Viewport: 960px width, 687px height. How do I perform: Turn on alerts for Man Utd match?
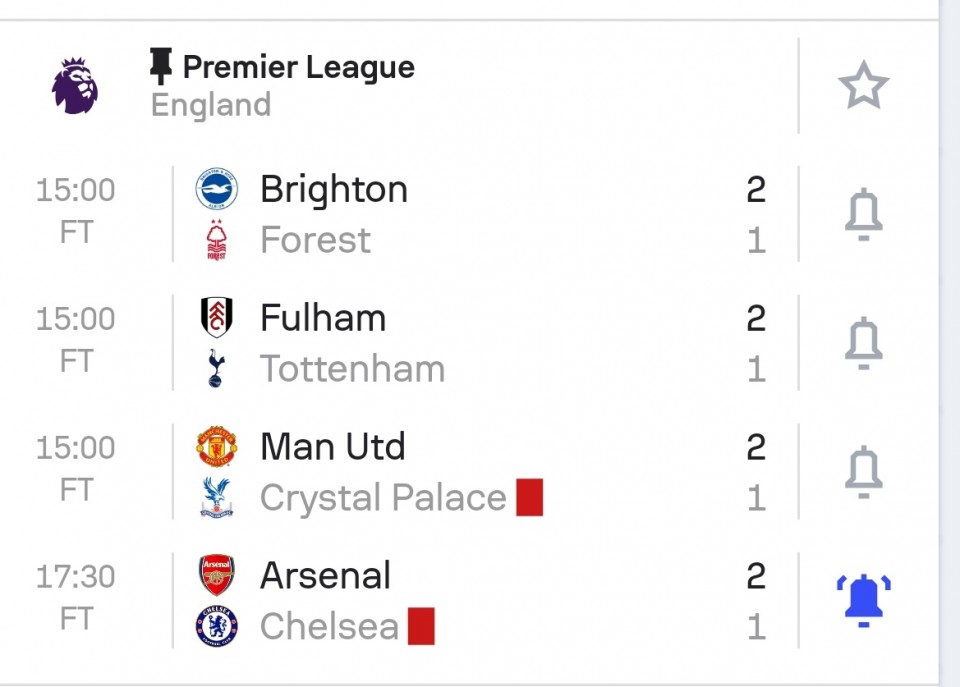click(x=863, y=471)
